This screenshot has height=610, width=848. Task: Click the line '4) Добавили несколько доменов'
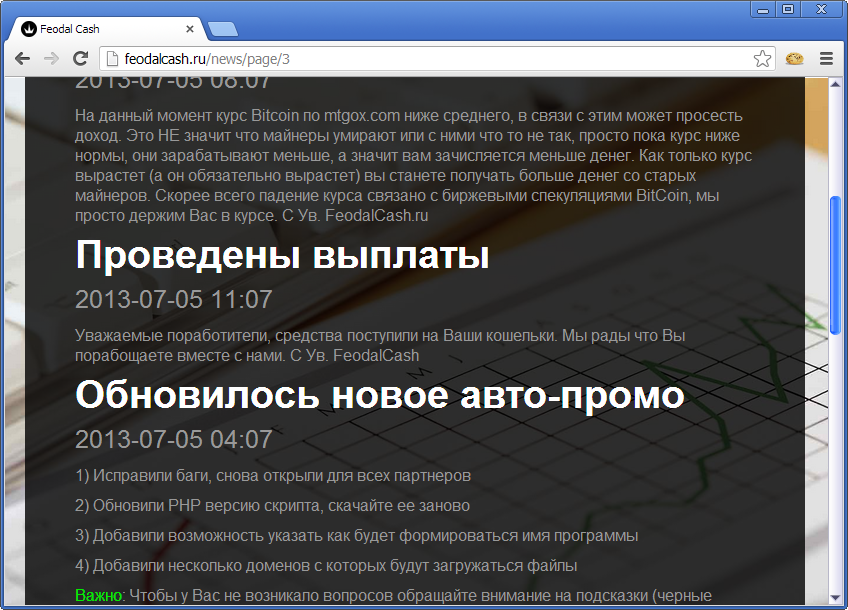[x=326, y=566]
